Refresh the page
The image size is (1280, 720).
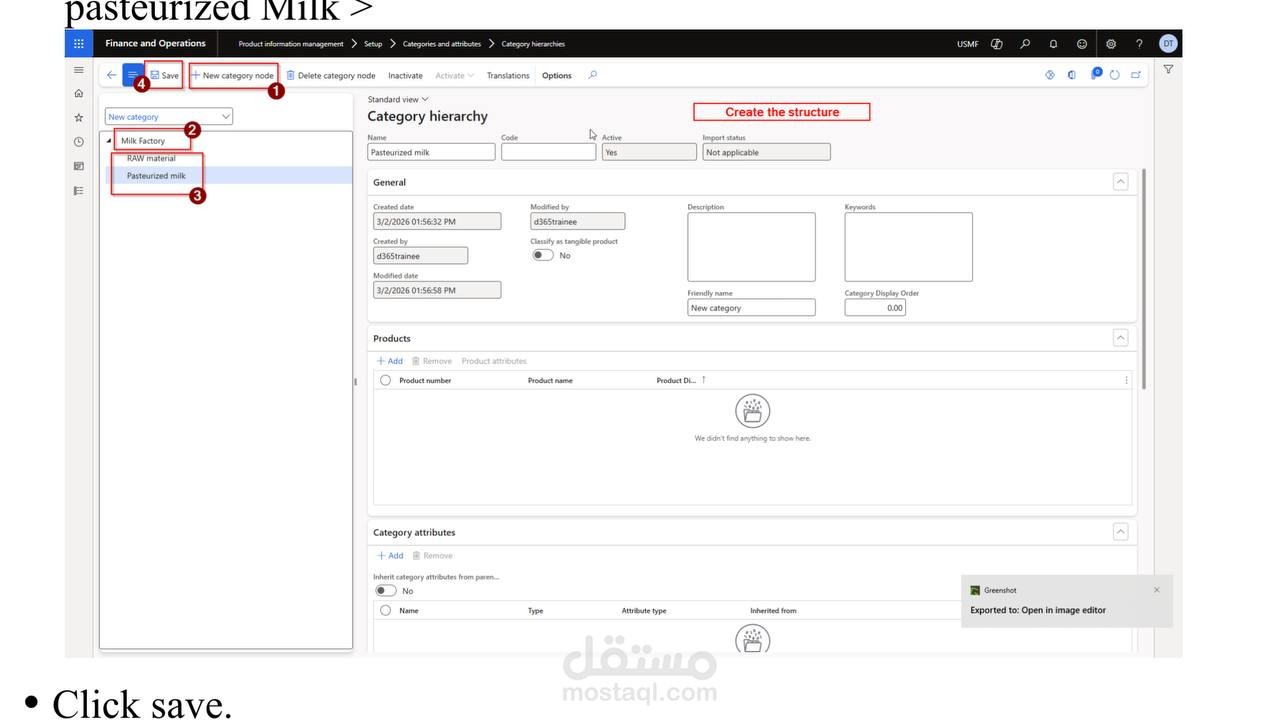[x=1115, y=75]
